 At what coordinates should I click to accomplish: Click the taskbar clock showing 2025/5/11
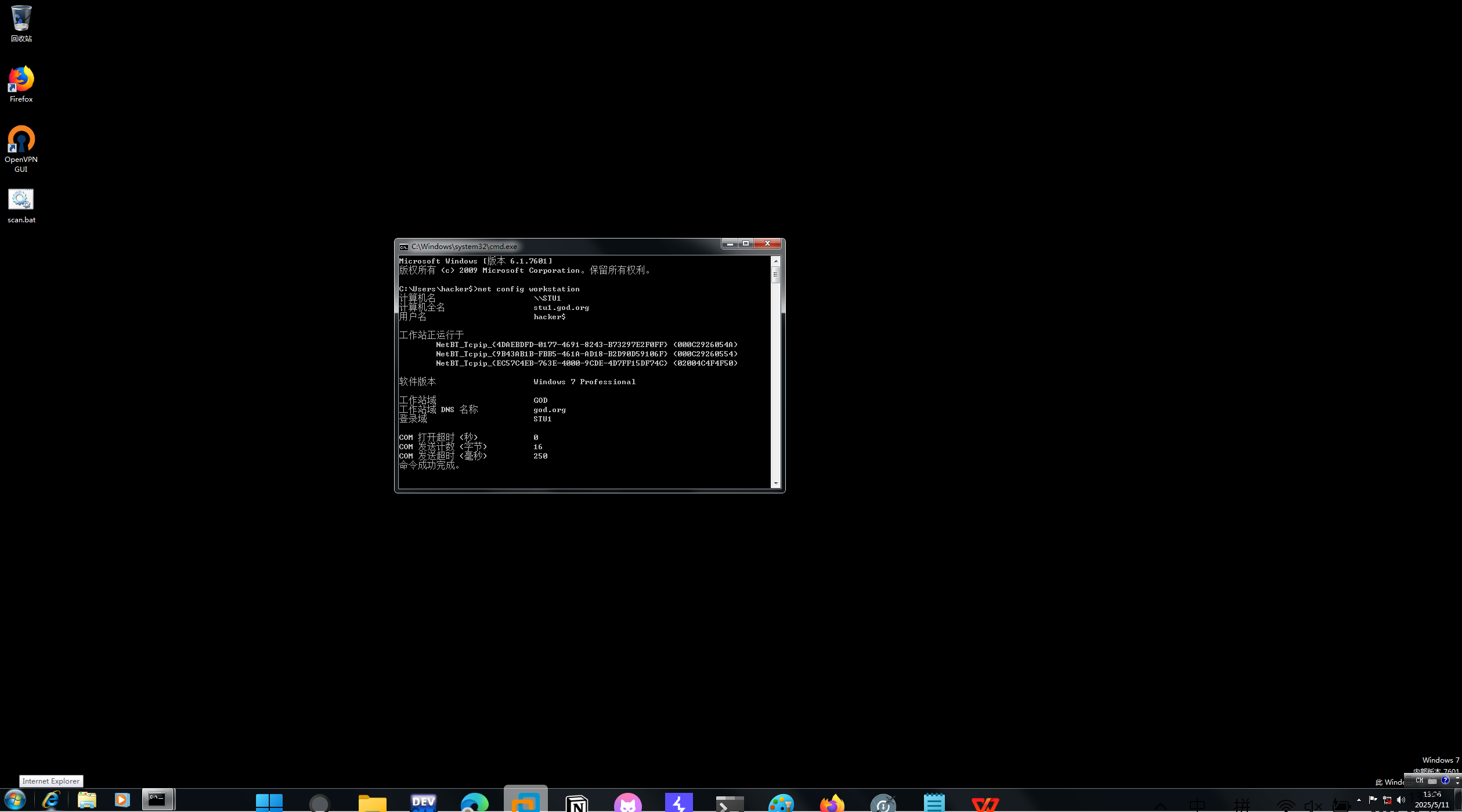[x=1432, y=800]
